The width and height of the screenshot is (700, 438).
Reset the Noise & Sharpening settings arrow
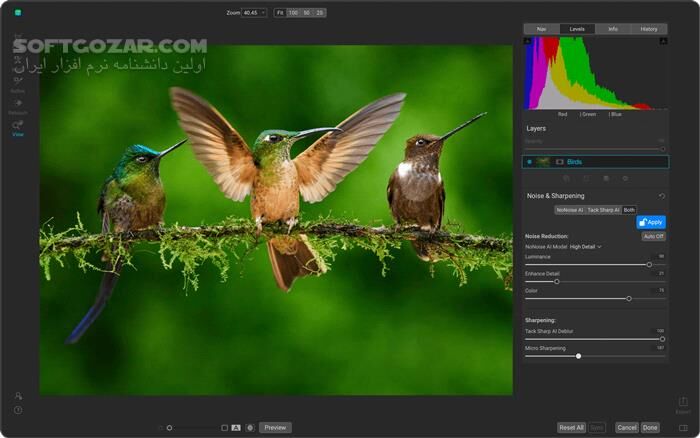(662, 196)
